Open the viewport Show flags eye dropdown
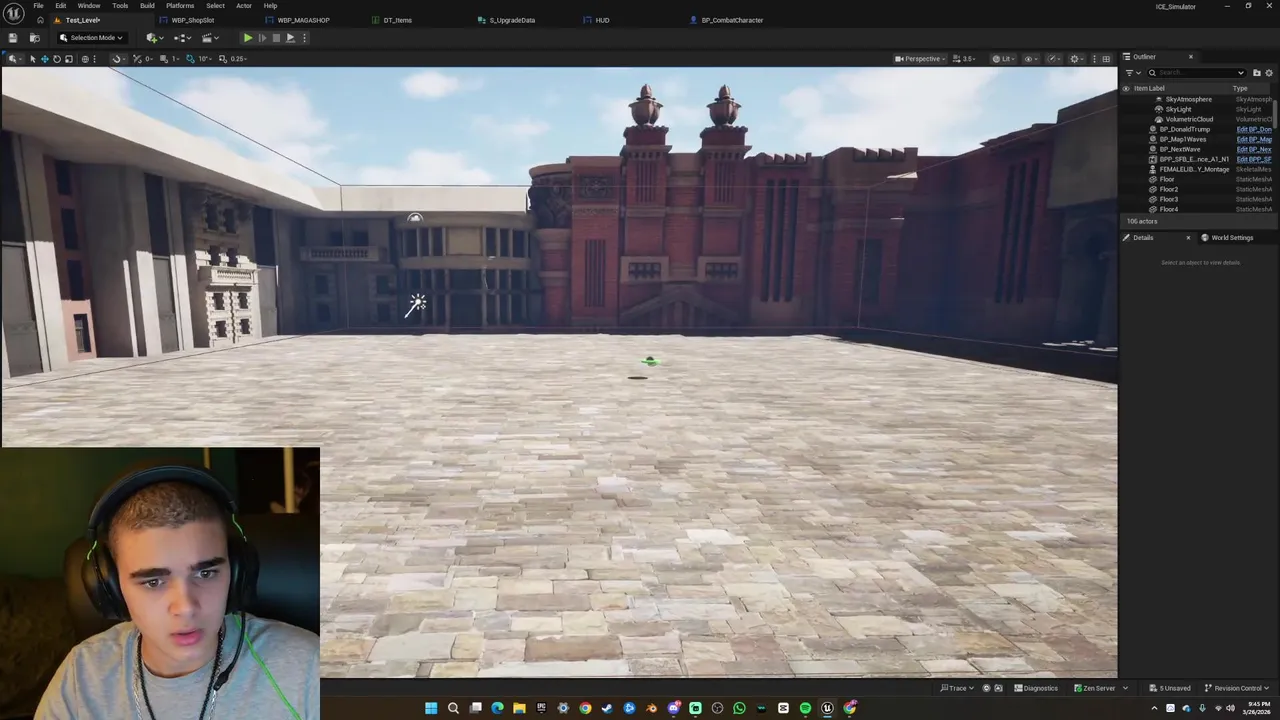Screen dimensions: 1280x720 point(1031,59)
